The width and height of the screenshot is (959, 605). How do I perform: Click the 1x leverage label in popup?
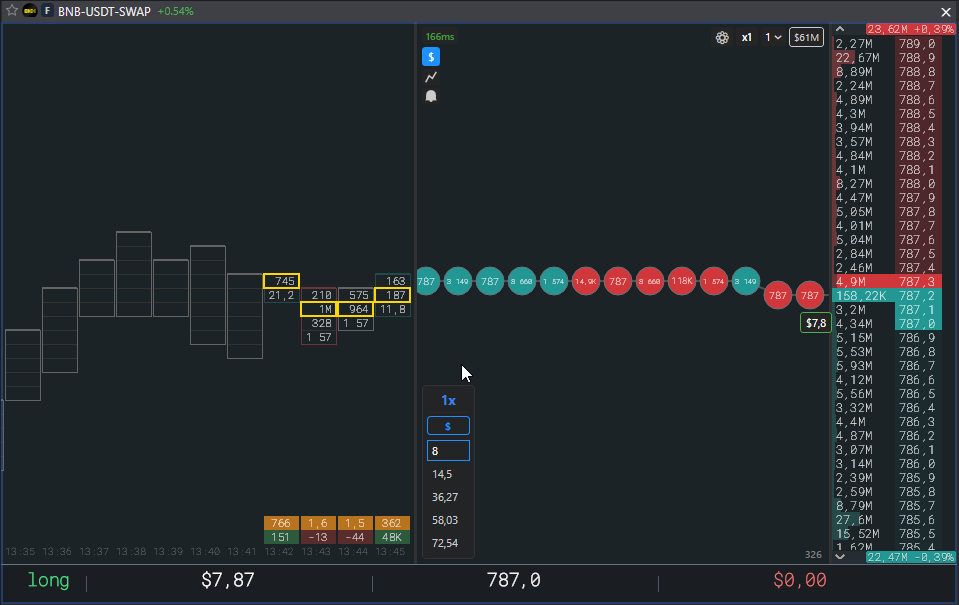pos(448,401)
